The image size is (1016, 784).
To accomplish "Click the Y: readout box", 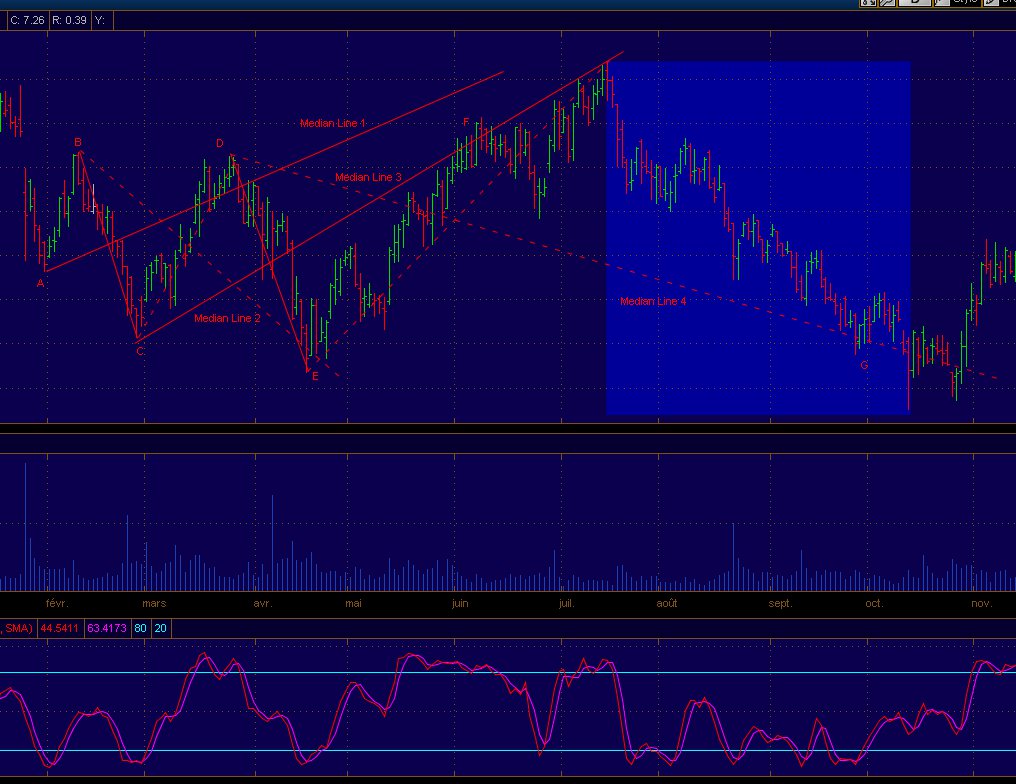I will [100, 19].
